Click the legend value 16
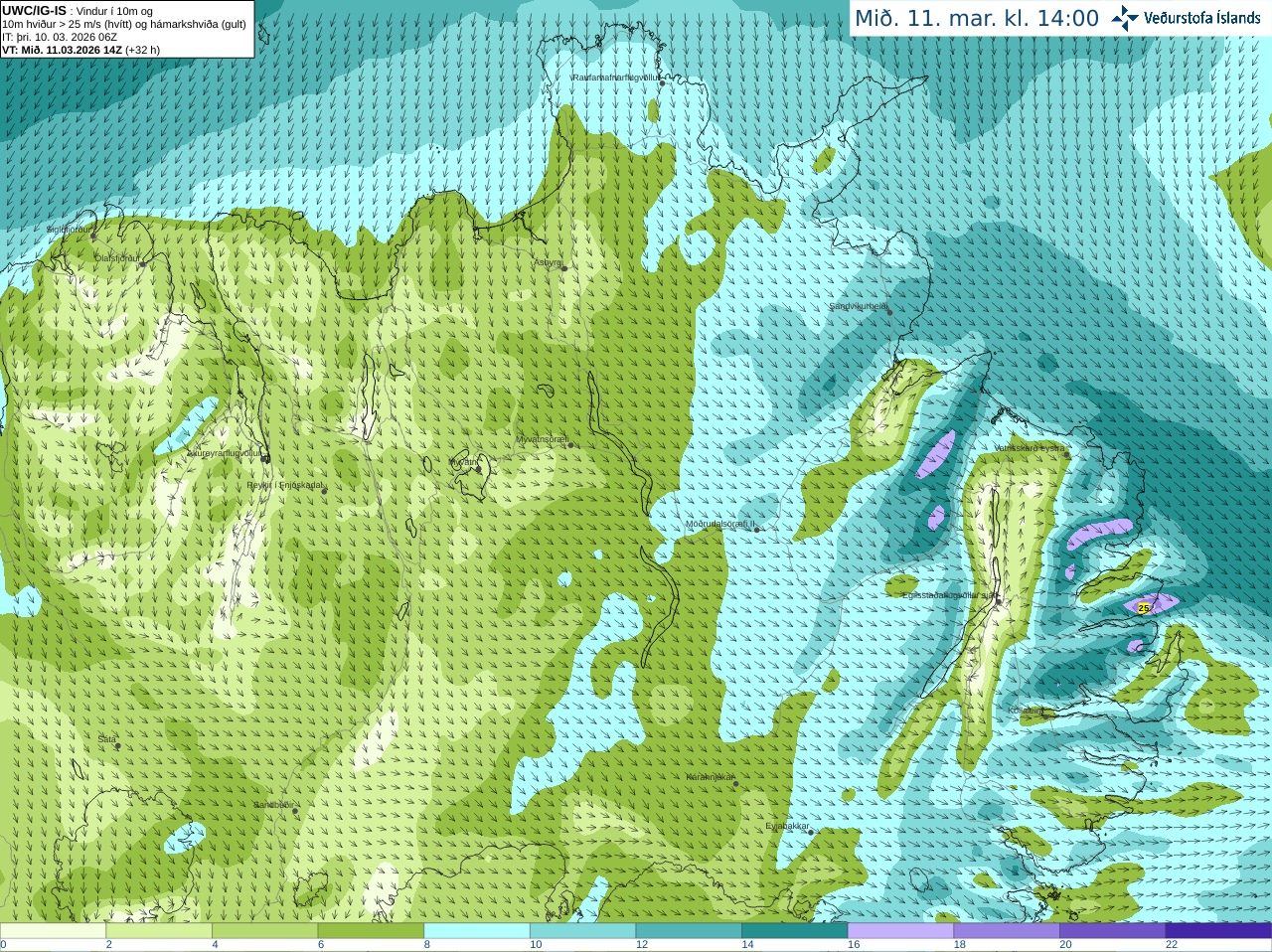1272x952 pixels. click(x=854, y=945)
